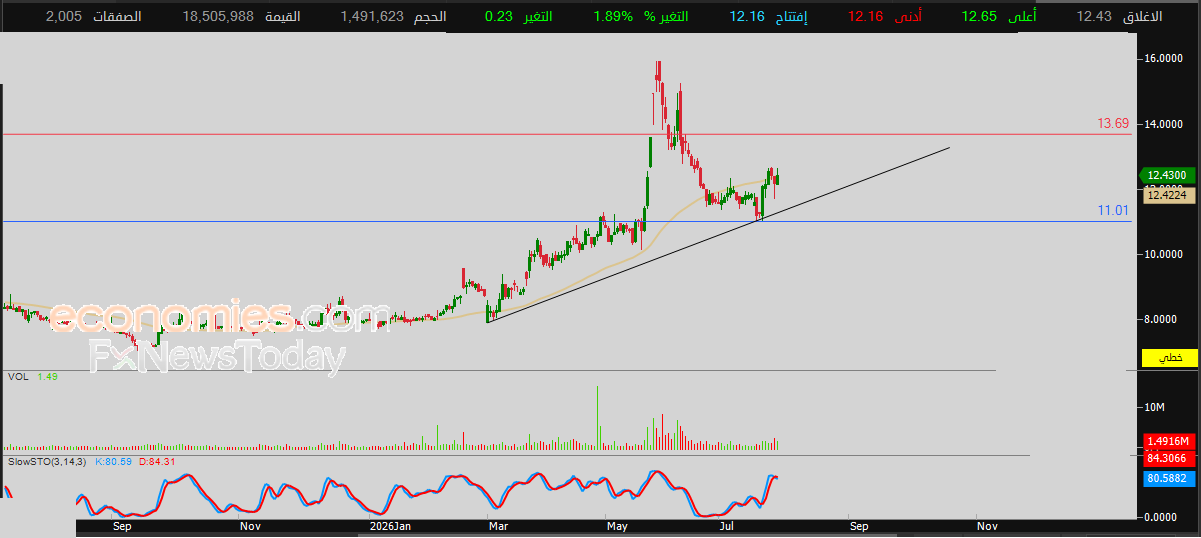Select the red 1.4916M volume tag
Viewport: 1201px width, 538px height.
[x=1167, y=441]
